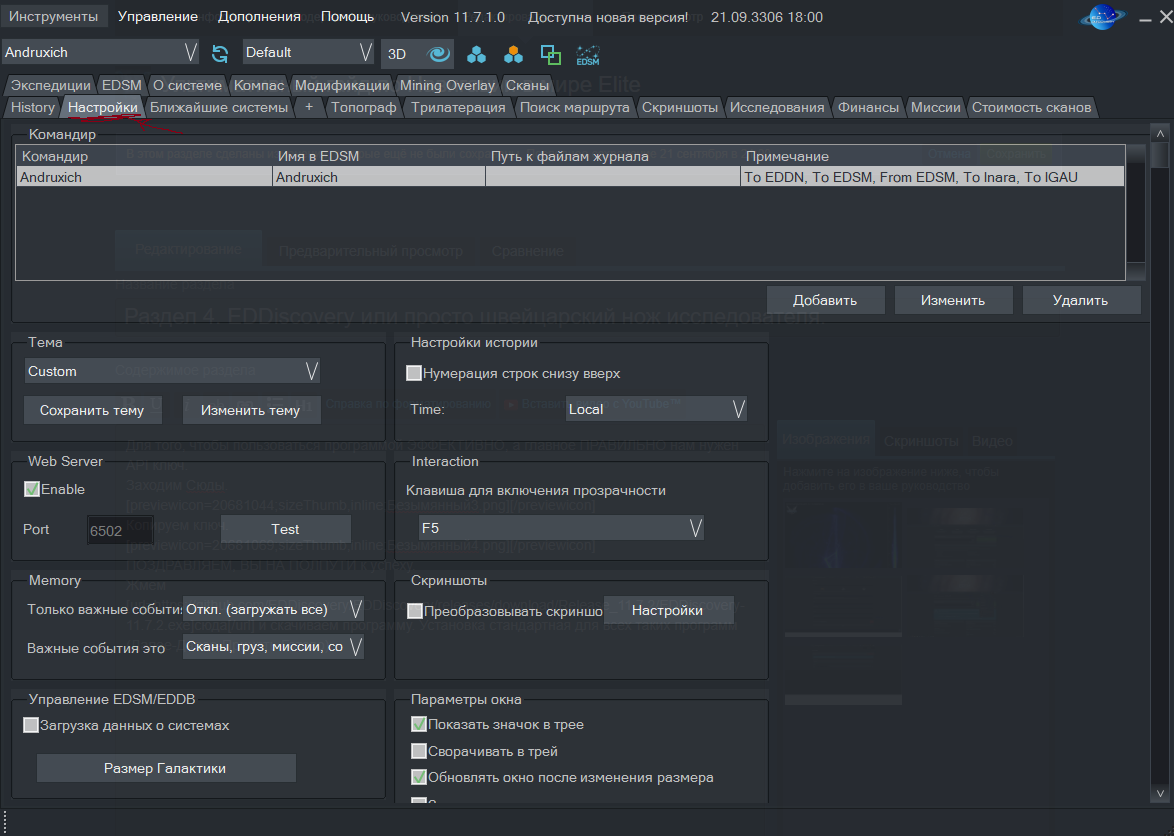Click the EDSM sync icon
The image size is (1174, 836).
click(588, 55)
